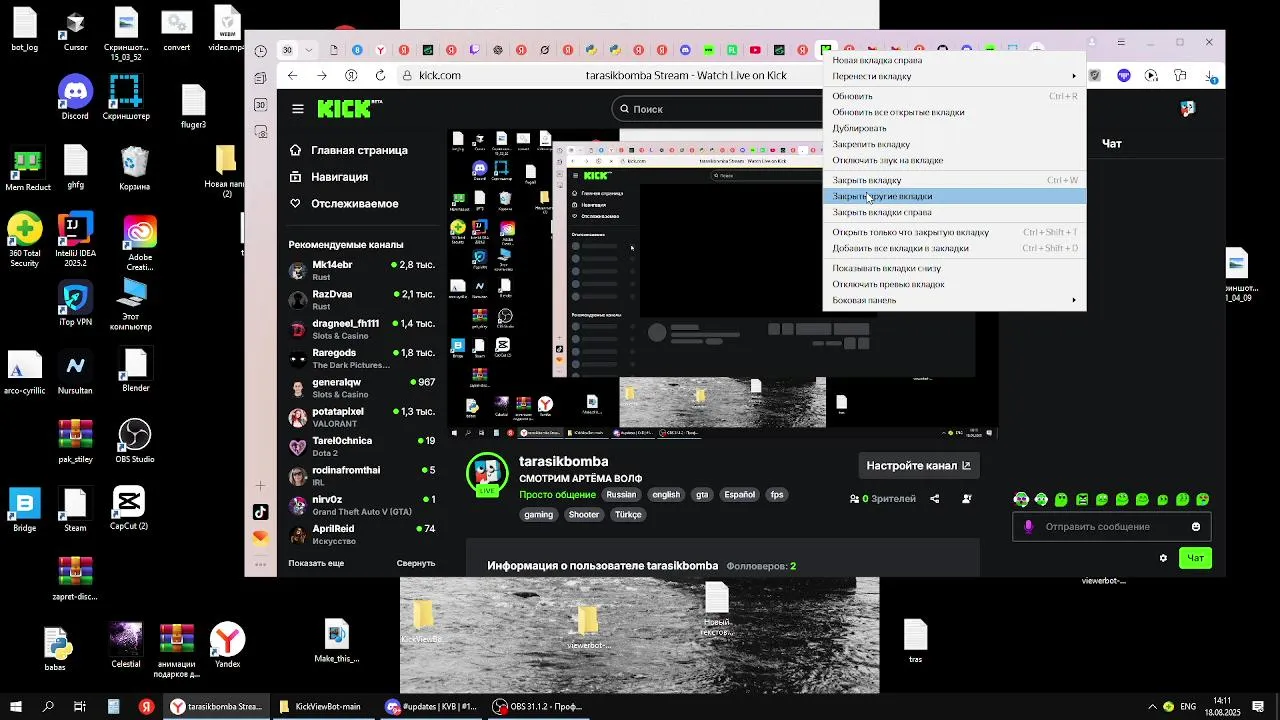The image size is (1280, 720).
Task: Open the browser downloads icon
Action: pyautogui.click(x=1211, y=76)
